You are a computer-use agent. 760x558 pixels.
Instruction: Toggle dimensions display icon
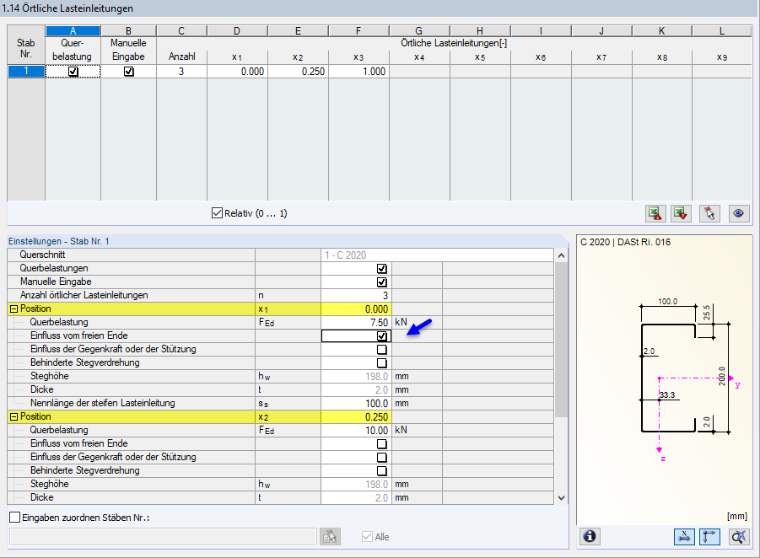710,537
